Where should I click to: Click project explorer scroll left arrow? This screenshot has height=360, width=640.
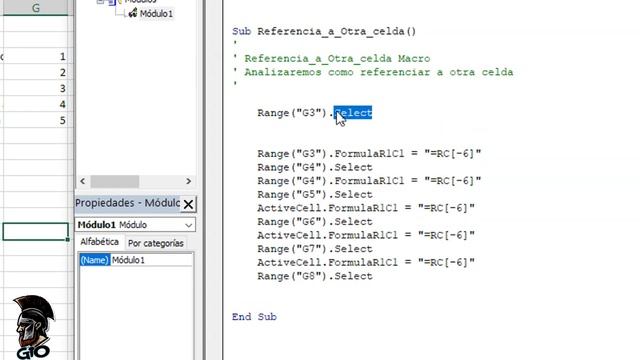coord(83,181)
